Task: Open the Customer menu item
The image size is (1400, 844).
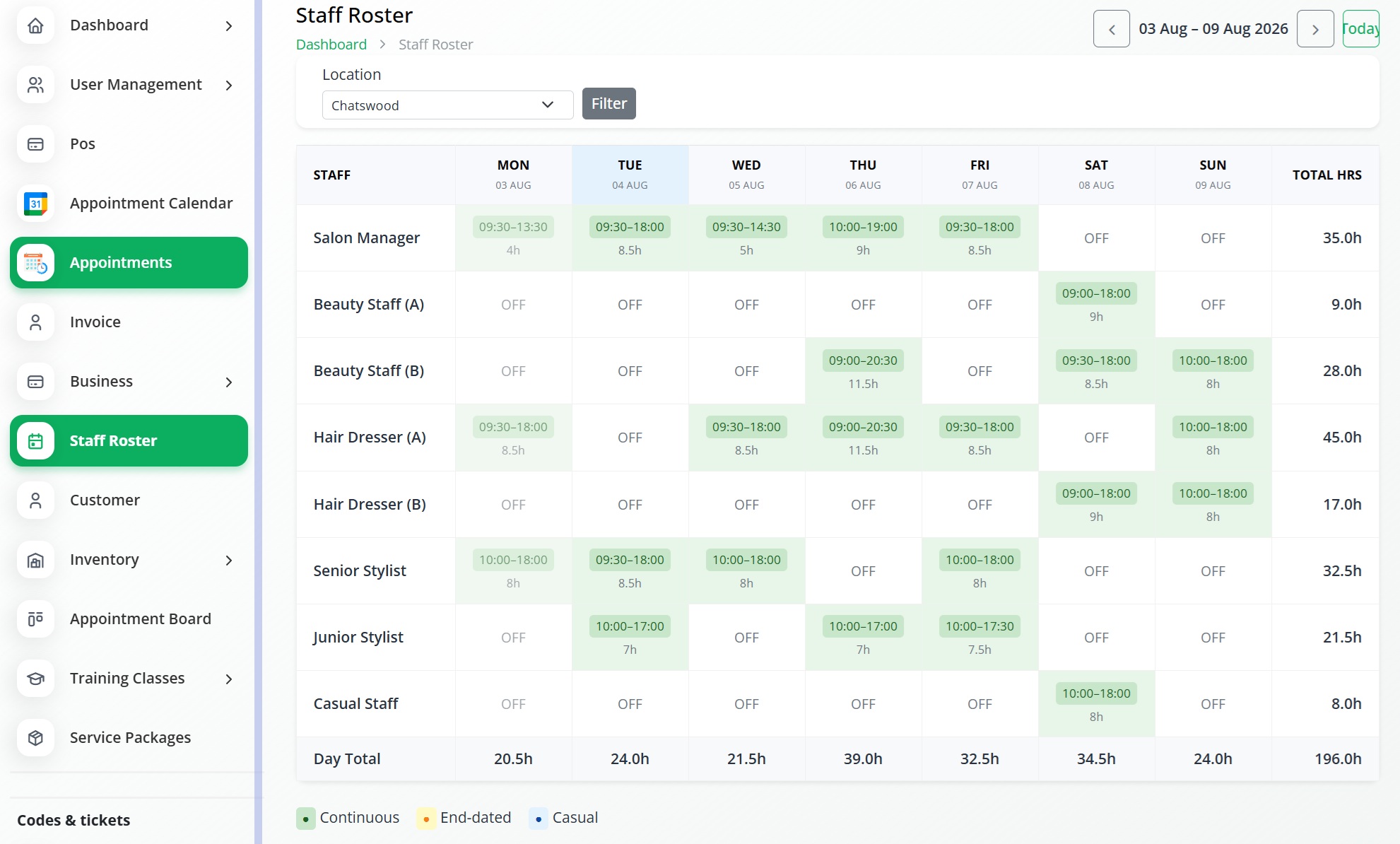Action: (129, 500)
